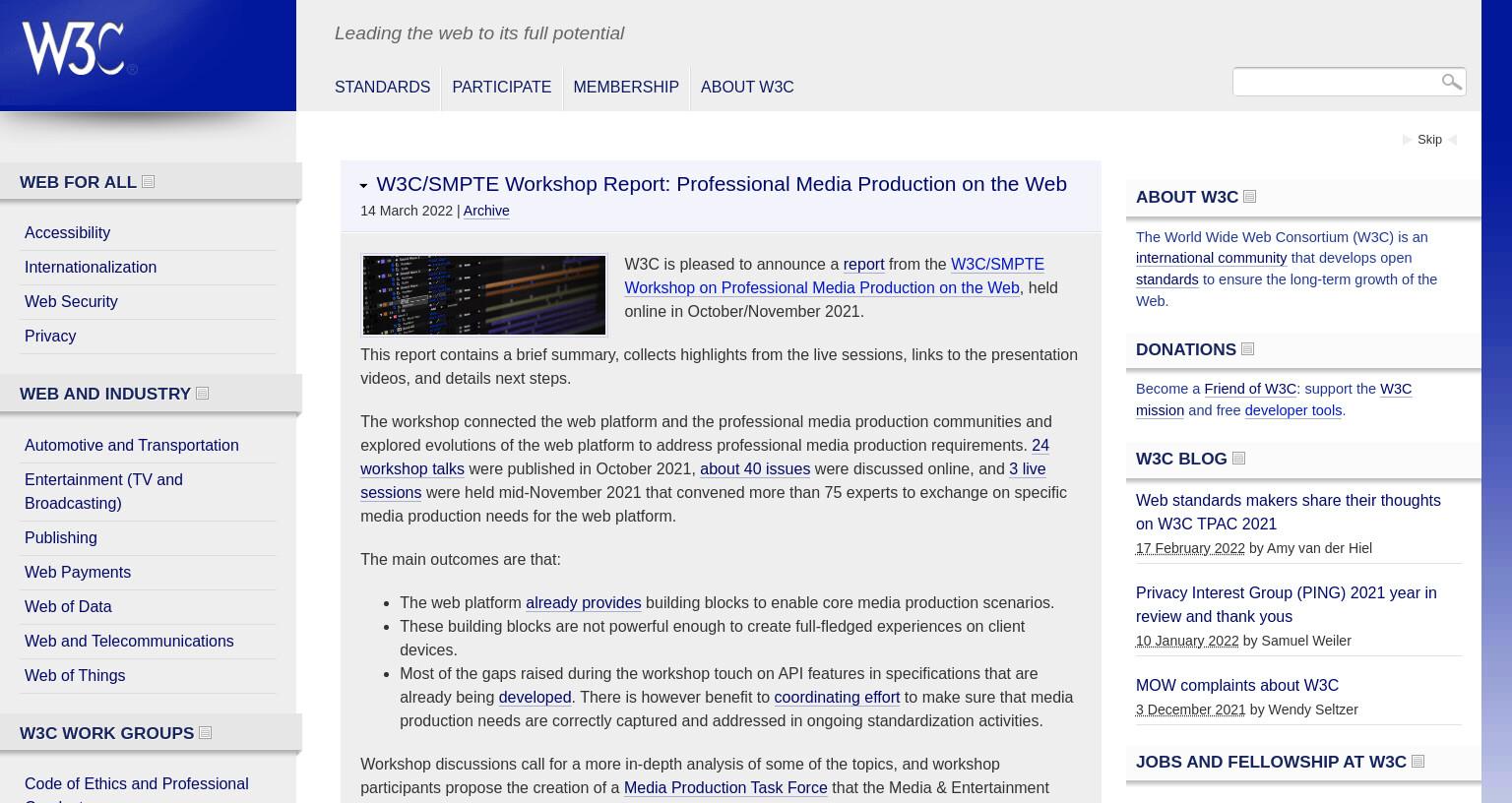Image resolution: width=1512 pixels, height=803 pixels.
Task: Click the right Skip arrow icon
Action: coord(1452,140)
